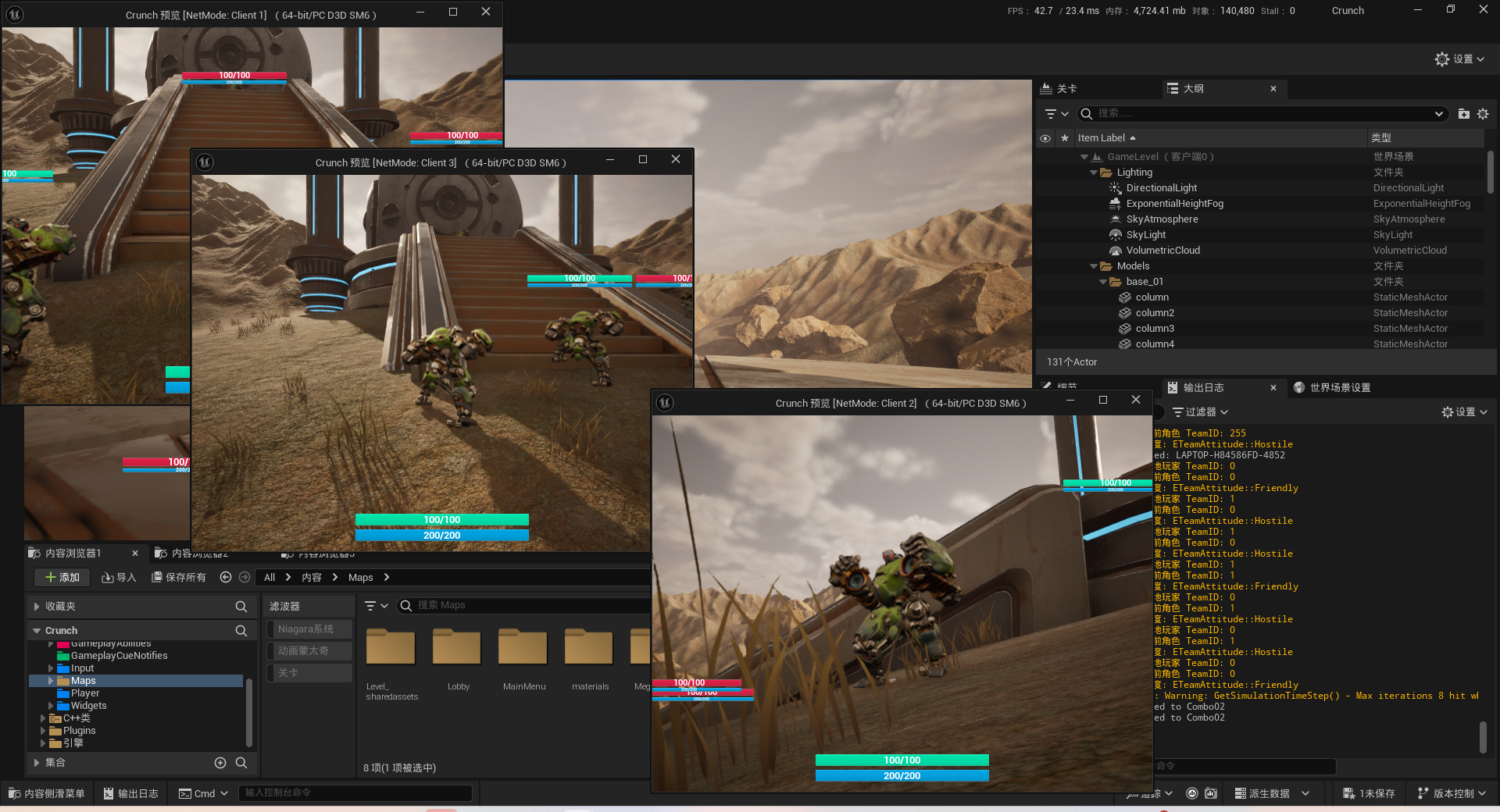Click the All breadcrumb path
The image size is (1500, 812).
[x=270, y=578]
